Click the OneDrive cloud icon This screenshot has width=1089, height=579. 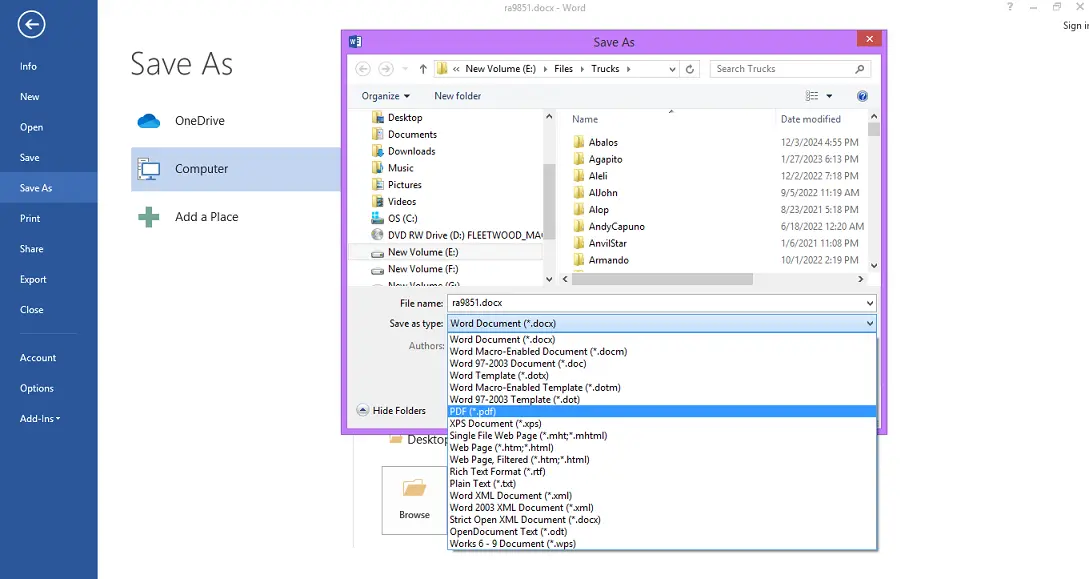[149, 121]
